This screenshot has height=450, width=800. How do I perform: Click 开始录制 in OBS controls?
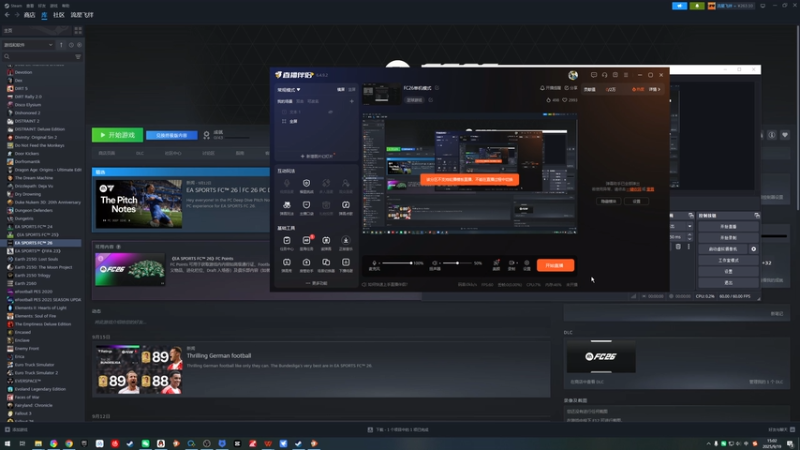(728, 238)
